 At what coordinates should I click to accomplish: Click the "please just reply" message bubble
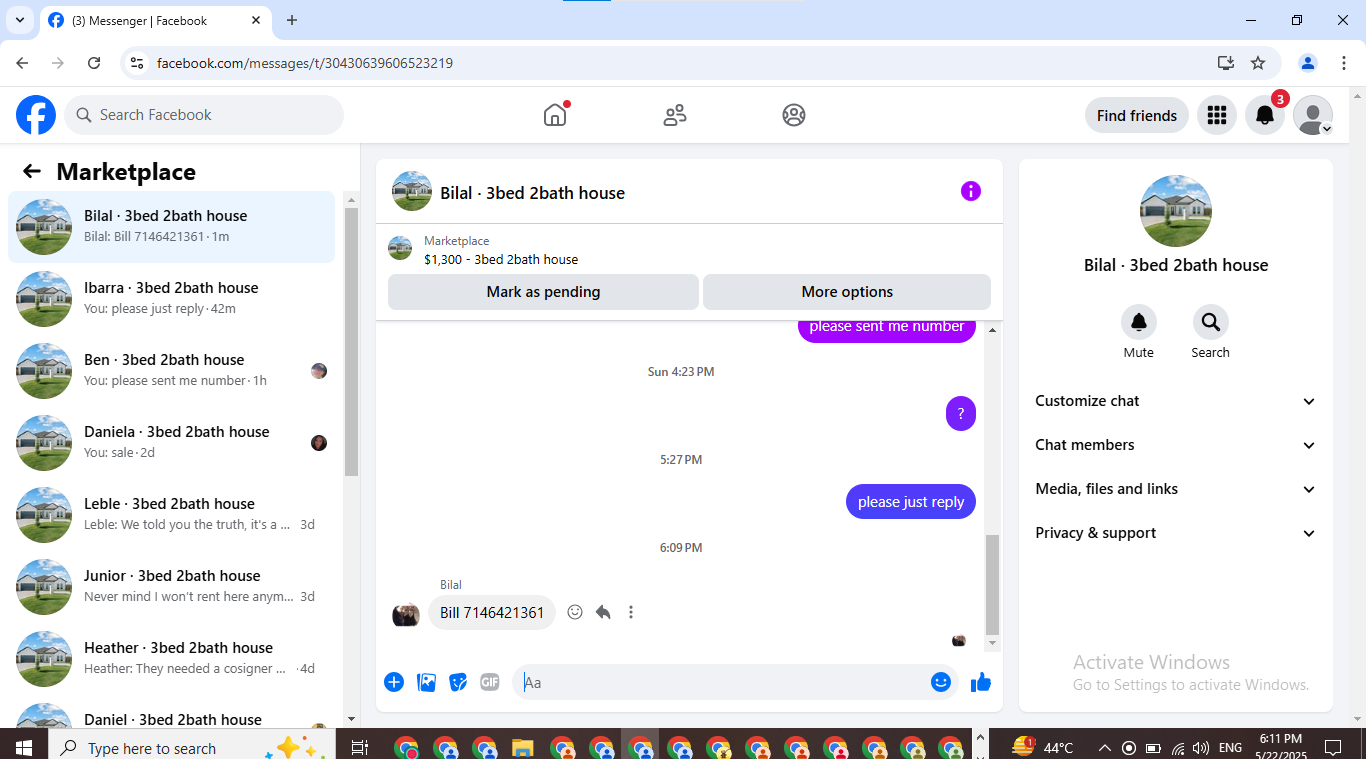tap(911, 502)
